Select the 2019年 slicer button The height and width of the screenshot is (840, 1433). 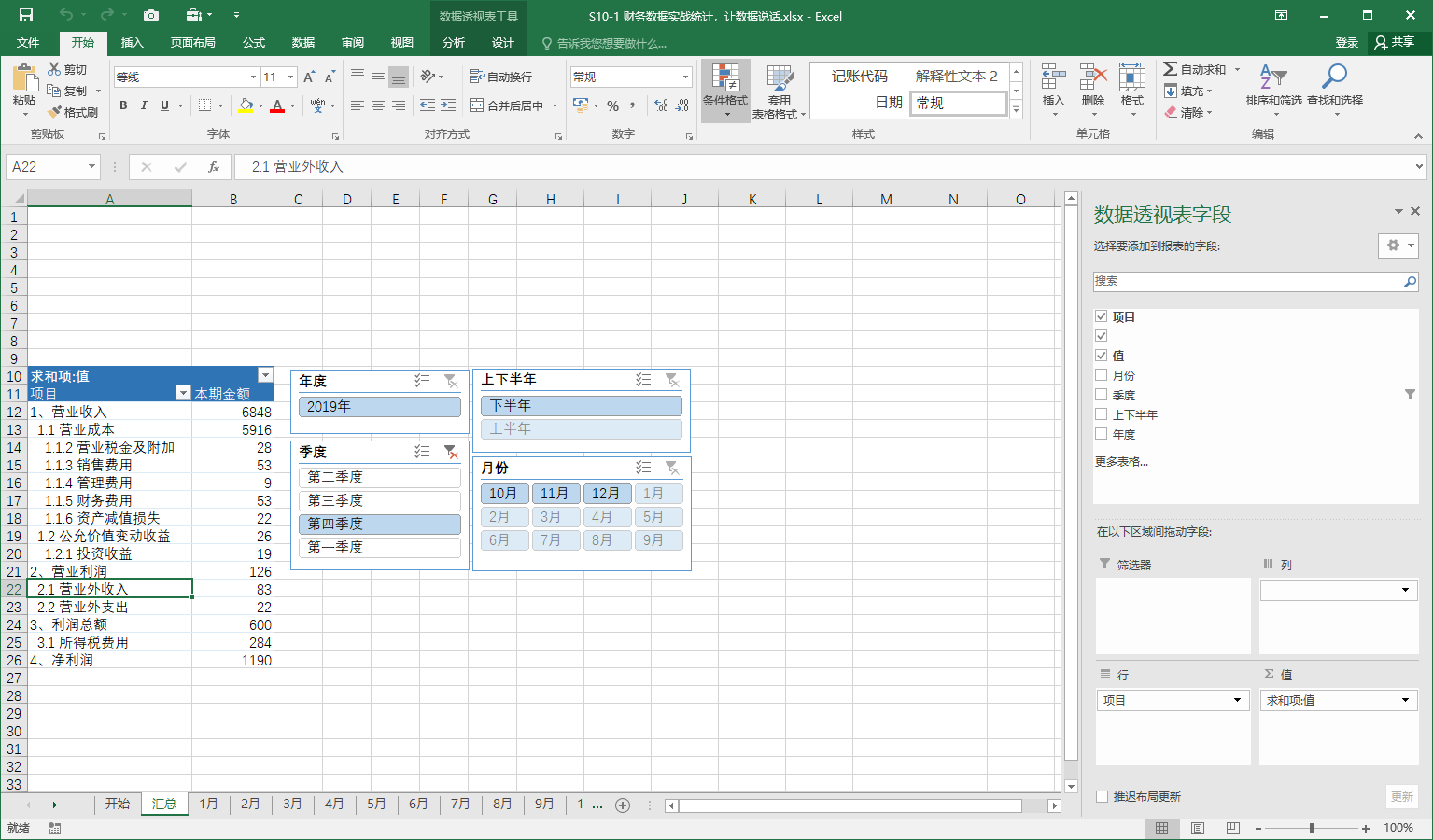pyautogui.click(x=380, y=407)
